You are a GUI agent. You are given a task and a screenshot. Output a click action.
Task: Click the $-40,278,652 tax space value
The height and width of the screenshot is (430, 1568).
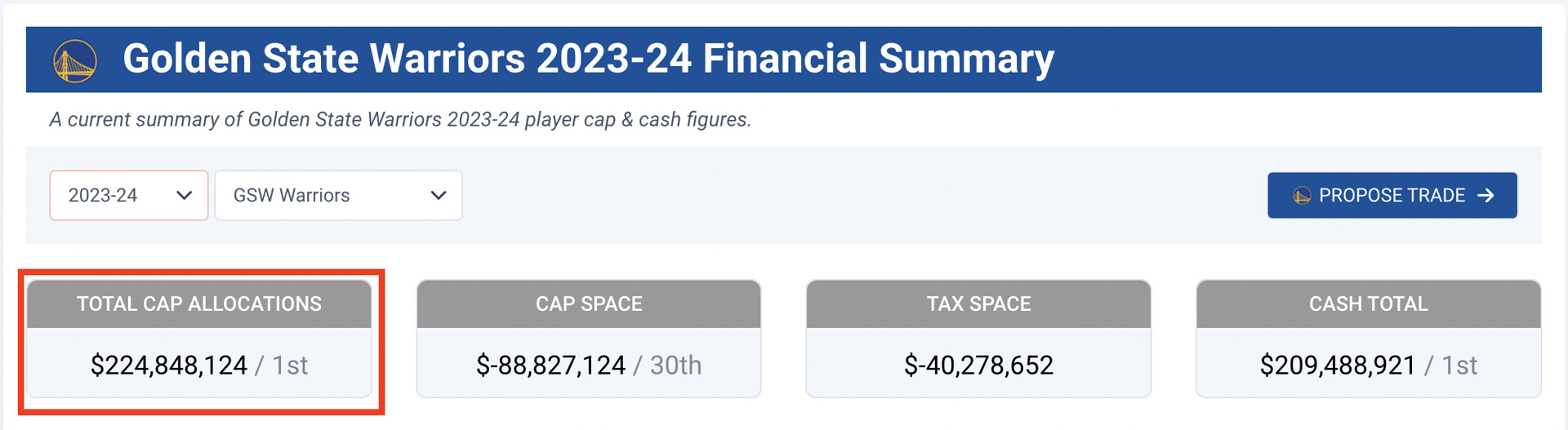[x=978, y=366]
